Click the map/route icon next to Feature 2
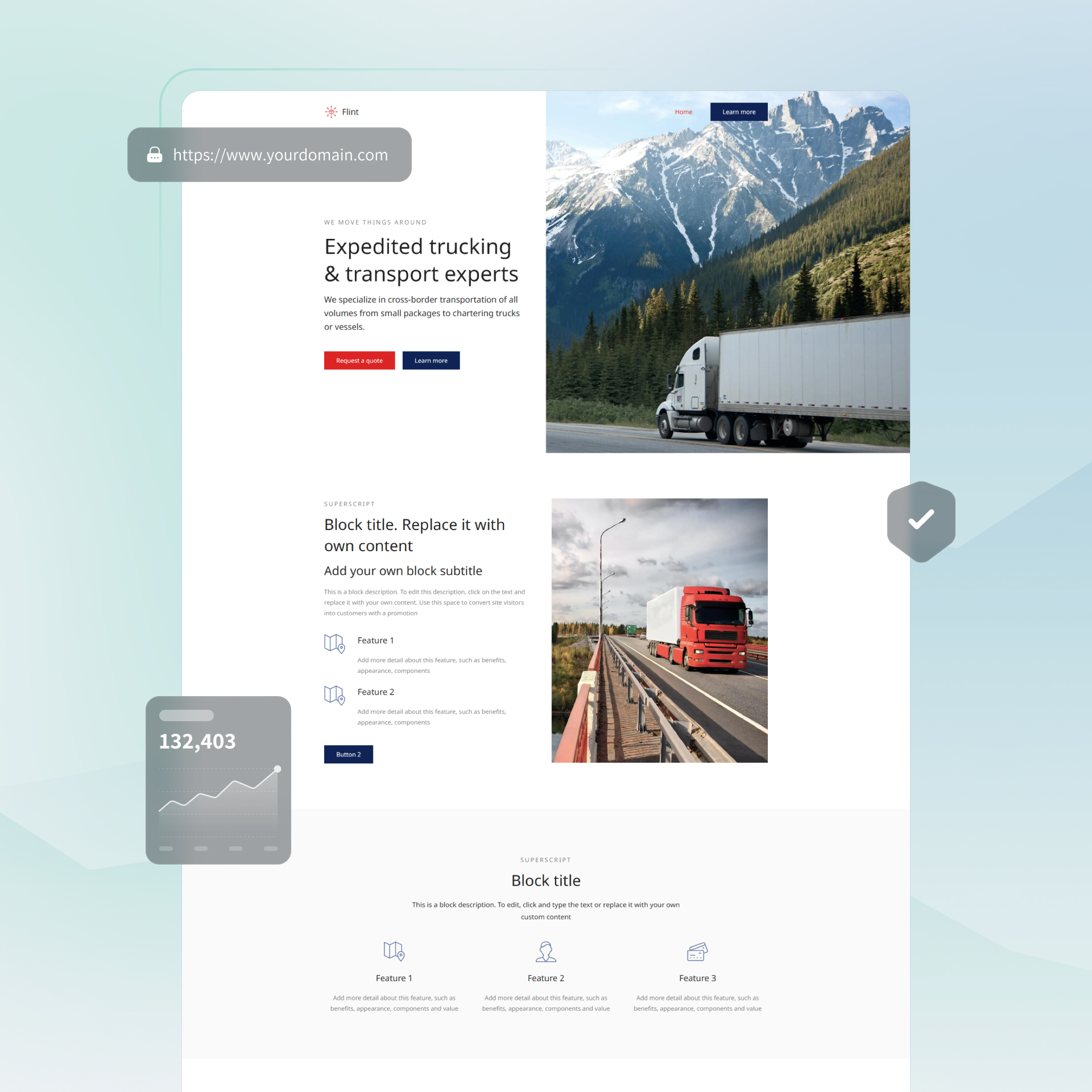Viewport: 1092px width, 1092px height. tap(334, 695)
